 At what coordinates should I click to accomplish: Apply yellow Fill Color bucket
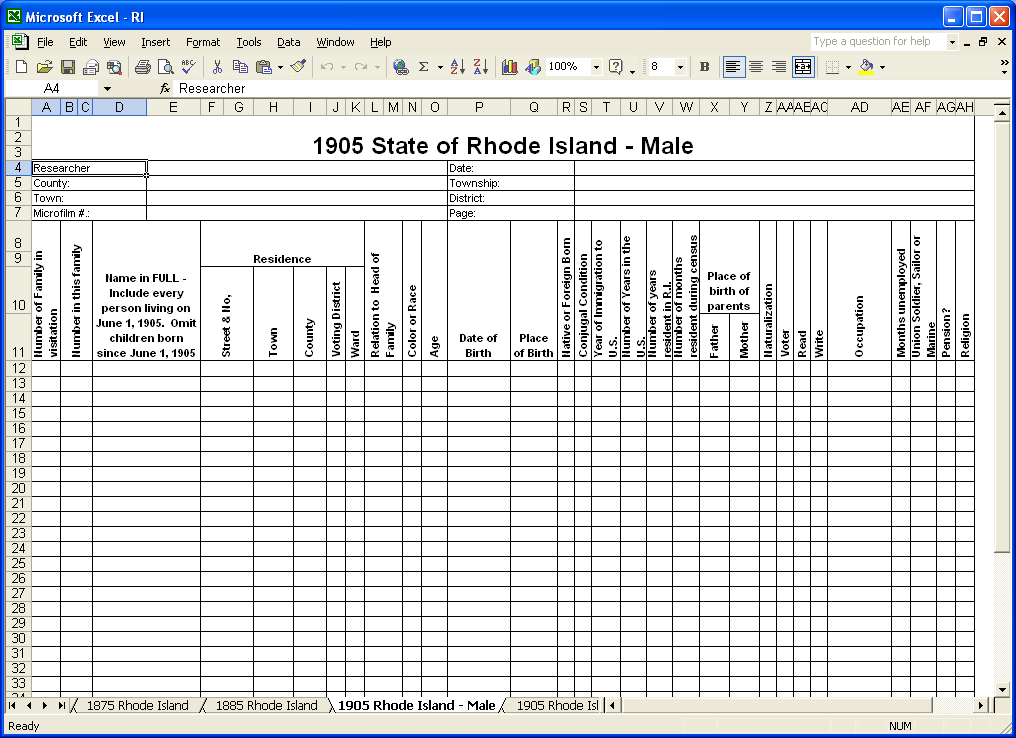click(866, 67)
